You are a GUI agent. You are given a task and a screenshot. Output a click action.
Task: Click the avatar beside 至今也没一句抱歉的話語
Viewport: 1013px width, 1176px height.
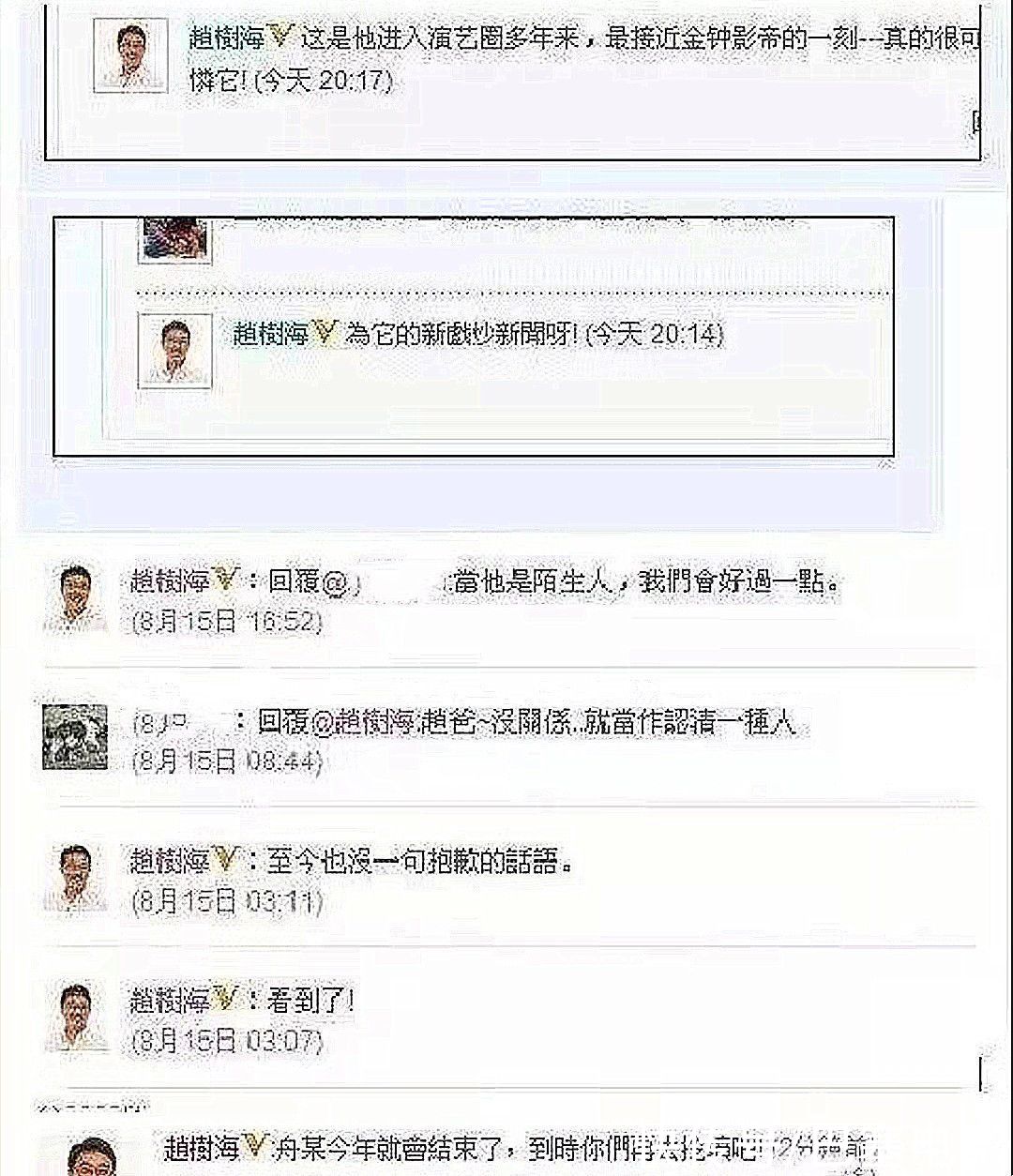[x=76, y=878]
